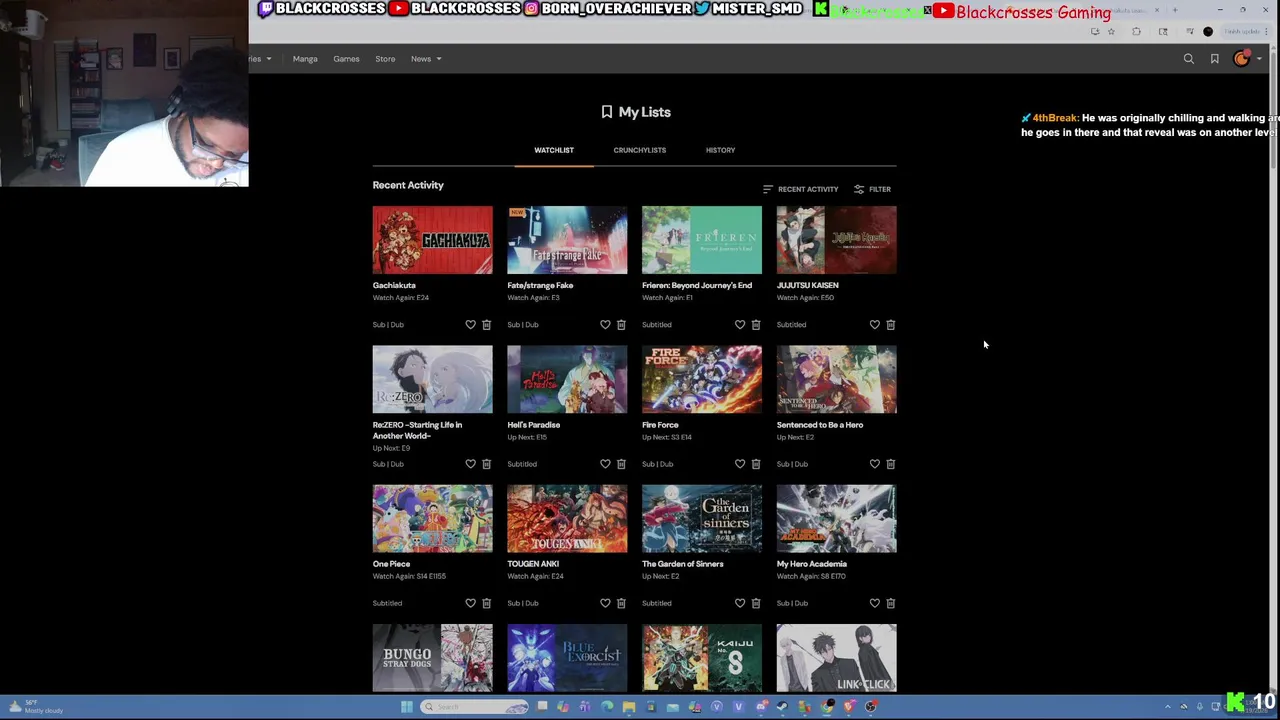Remove Sentenced to Be a Hero trash icon
The height and width of the screenshot is (720, 1280).
tap(891, 464)
